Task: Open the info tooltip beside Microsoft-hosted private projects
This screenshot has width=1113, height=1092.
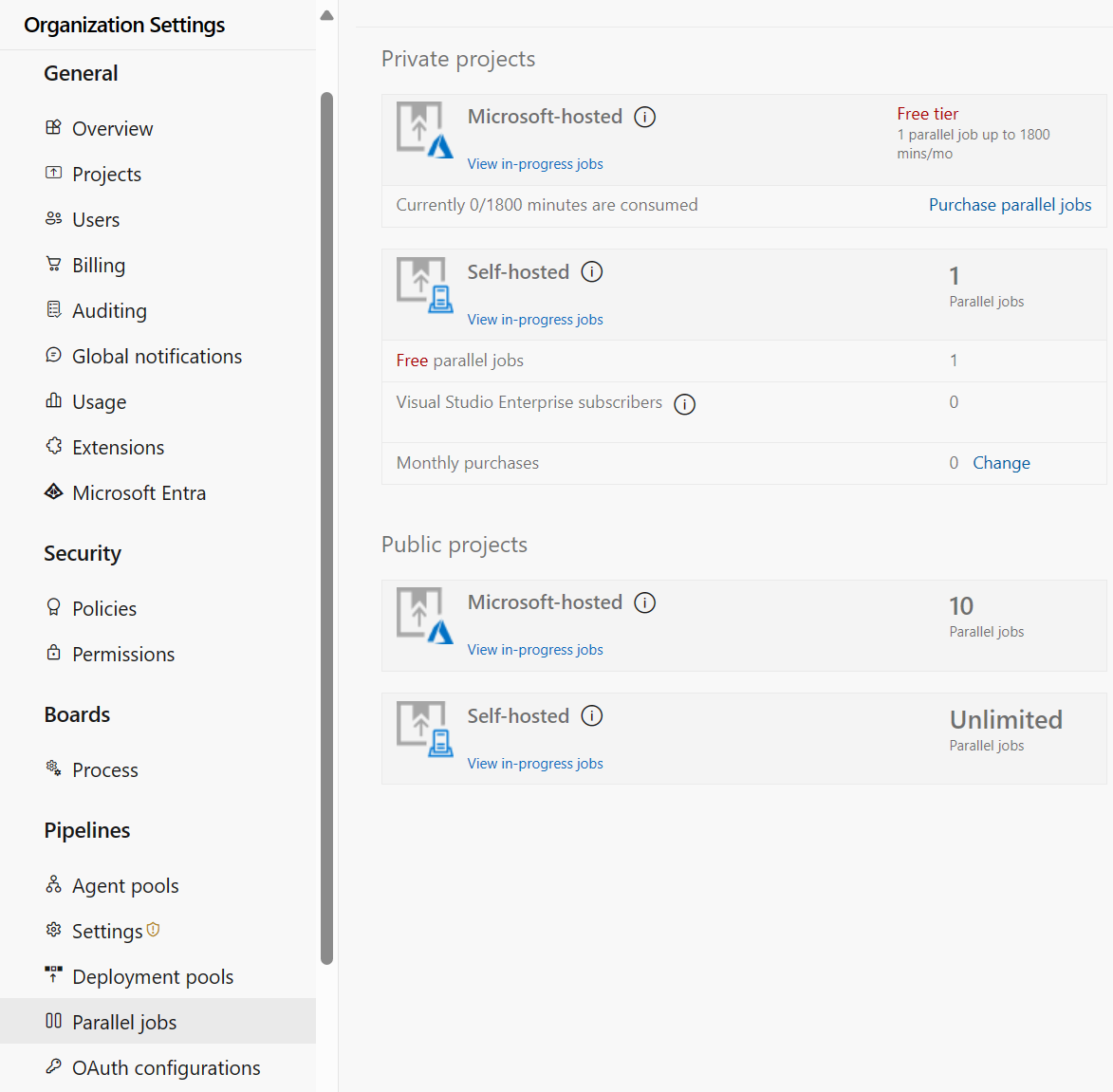Action: coord(644,117)
